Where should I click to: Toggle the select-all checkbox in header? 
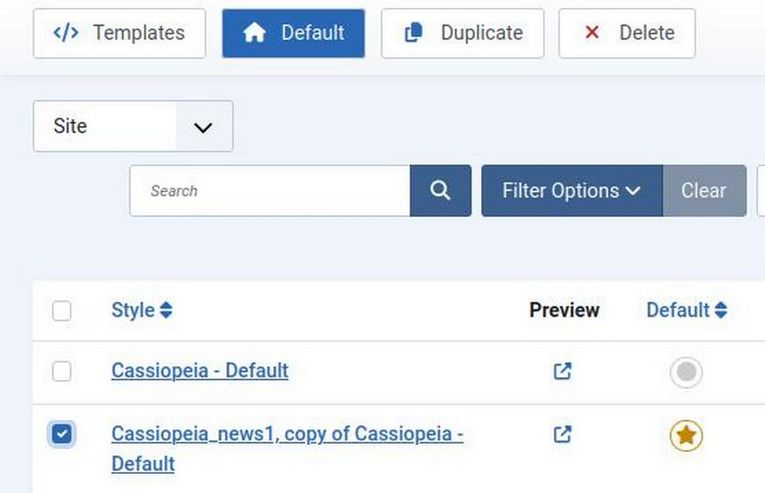(x=62, y=311)
